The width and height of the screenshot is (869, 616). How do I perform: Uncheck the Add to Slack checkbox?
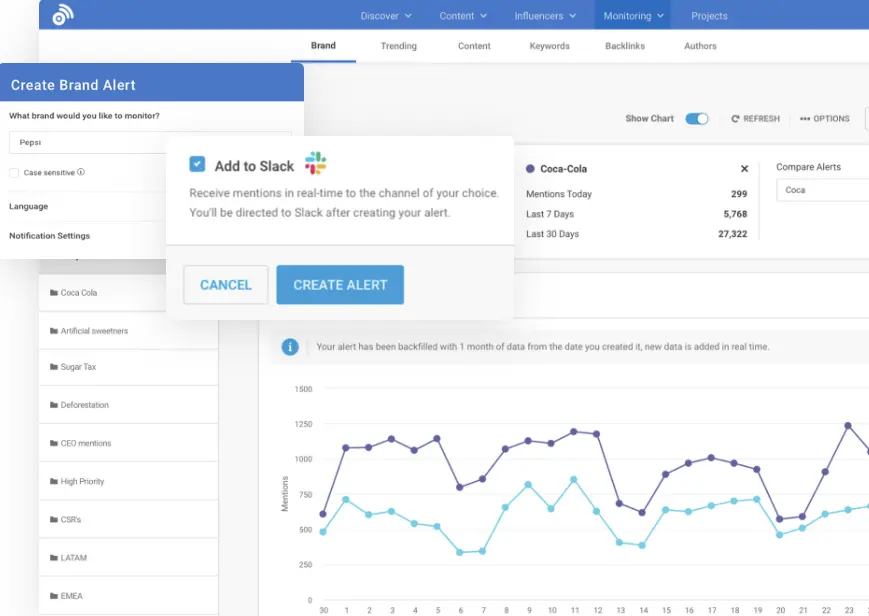pos(196,162)
